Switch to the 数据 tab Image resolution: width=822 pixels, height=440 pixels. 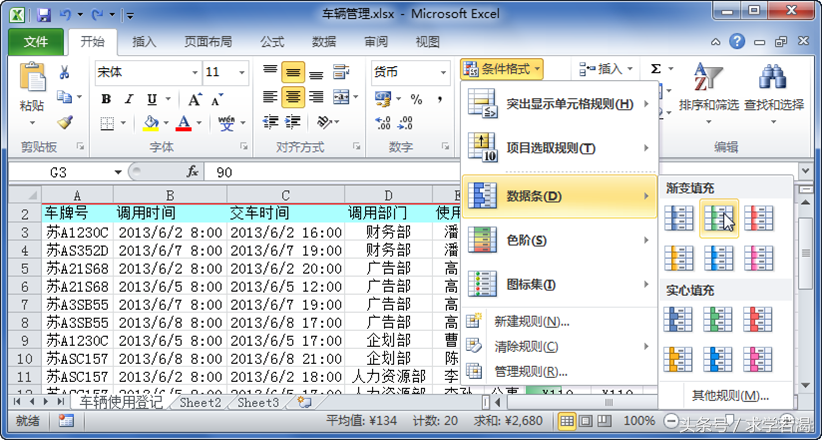pyautogui.click(x=324, y=42)
